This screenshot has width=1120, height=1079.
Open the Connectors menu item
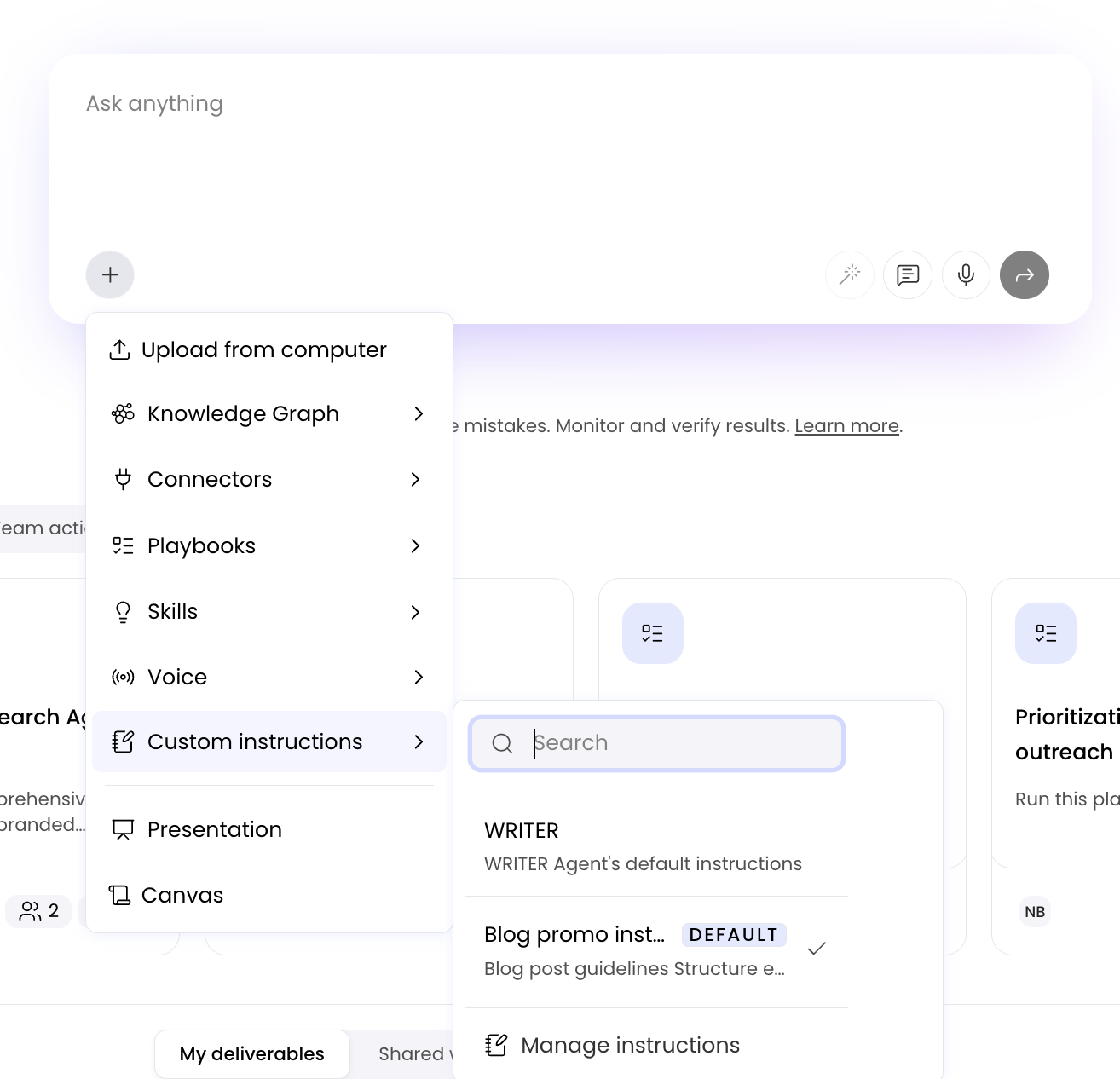[x=269, y=479]
